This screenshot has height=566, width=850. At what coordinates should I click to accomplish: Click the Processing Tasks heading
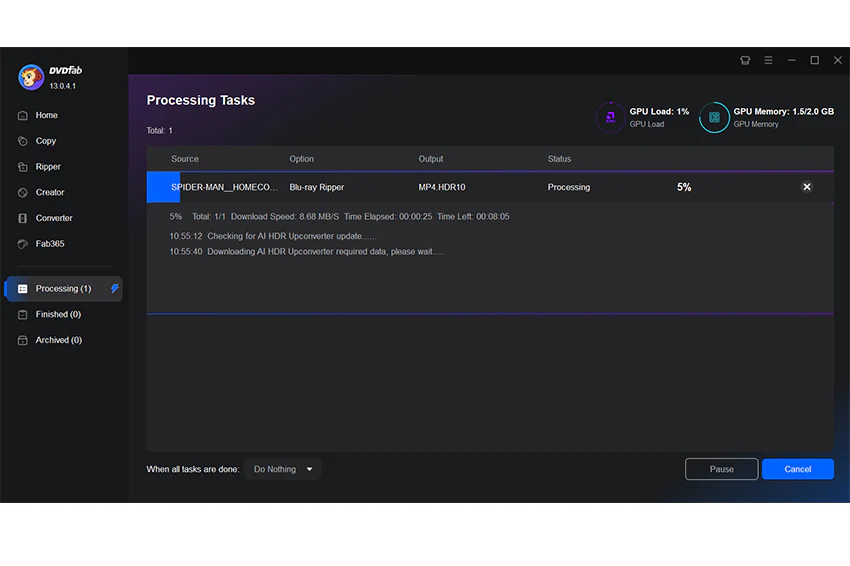click(x=201, y=100)
